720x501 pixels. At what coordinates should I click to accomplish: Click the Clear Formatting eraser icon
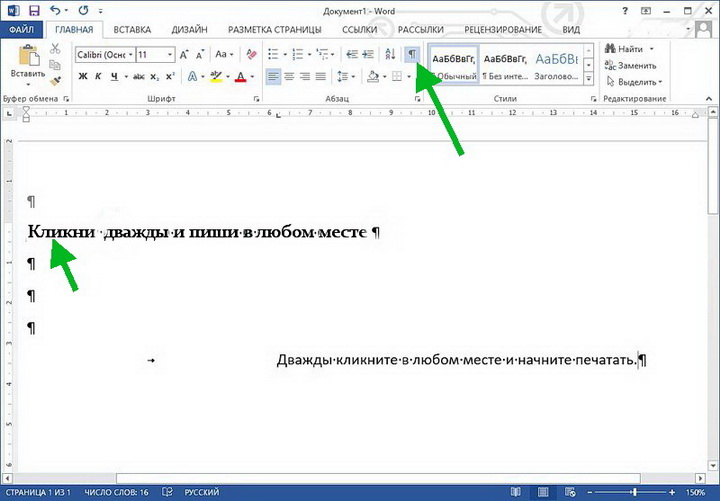(250, 54)
